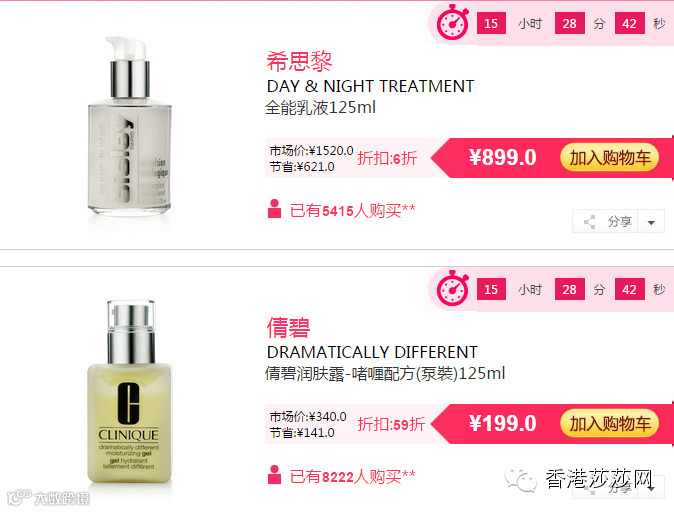674x512 pixels.
Task: Expand the 分享 dropdown arrow for Sisley
Action: click(x=651, y=222)
